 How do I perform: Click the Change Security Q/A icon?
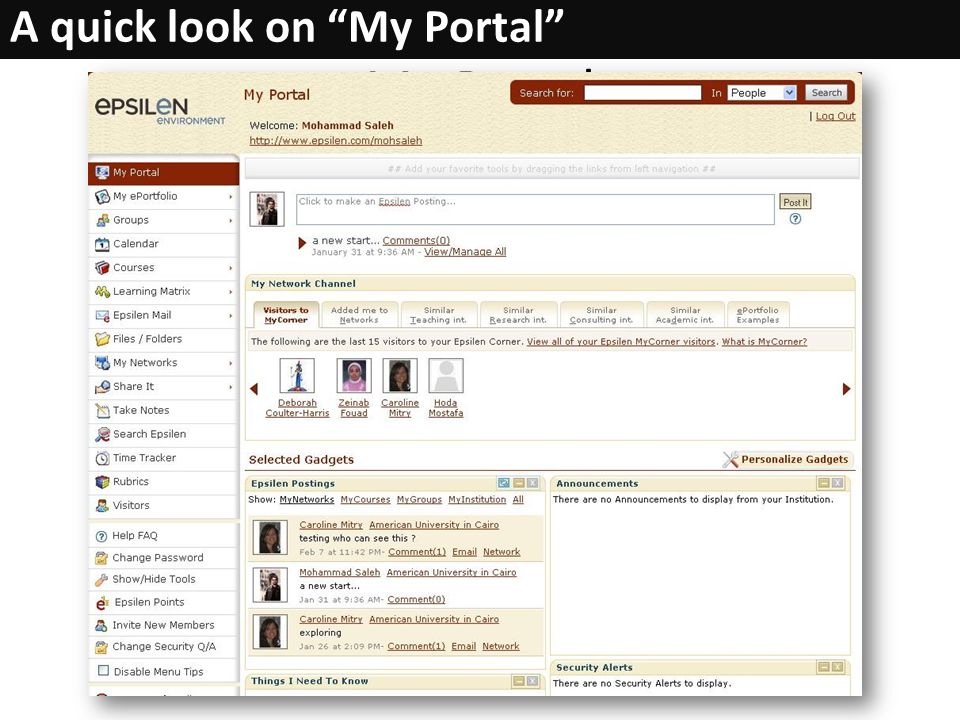click(x=102, y=647)
